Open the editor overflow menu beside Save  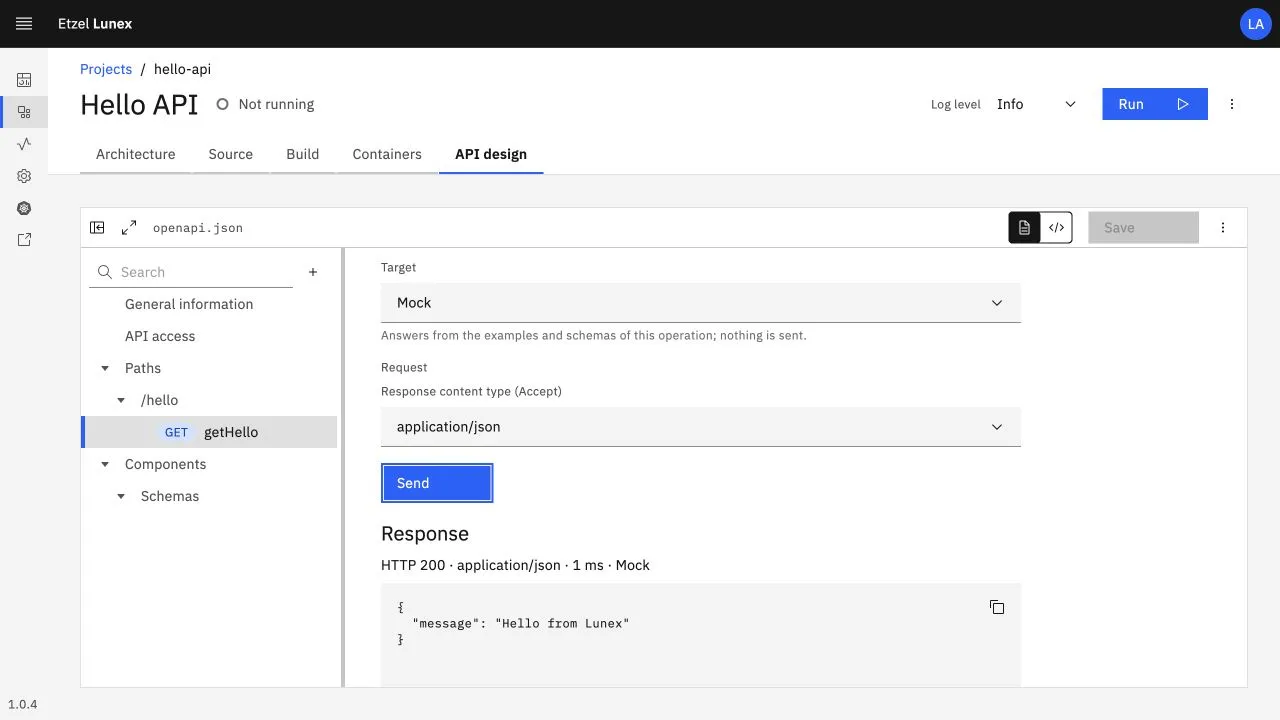click(1222, 228)
